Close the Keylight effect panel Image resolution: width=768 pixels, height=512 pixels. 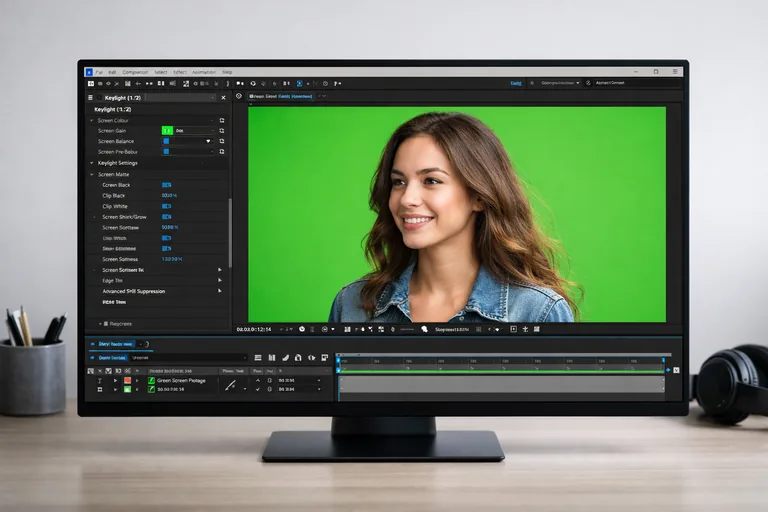[x=222, y=97]
